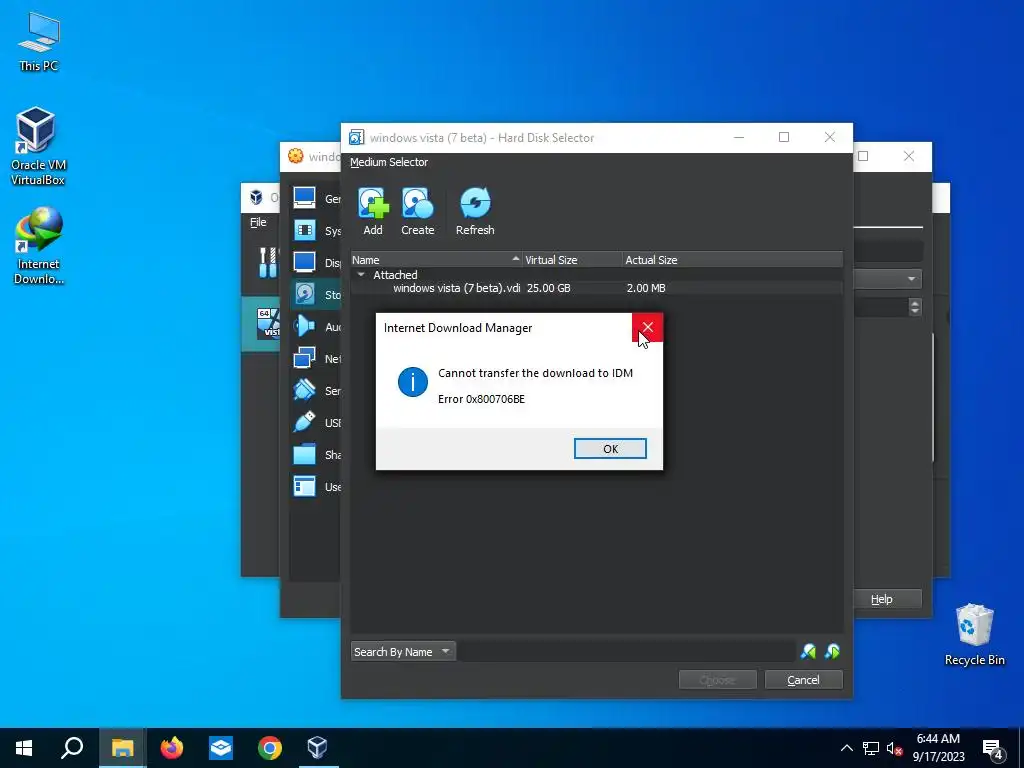The height and width of the screenshot is (768, 1024).
Task: Click the Tools icon in VirtualBox Manager
Action: point(268,262)
